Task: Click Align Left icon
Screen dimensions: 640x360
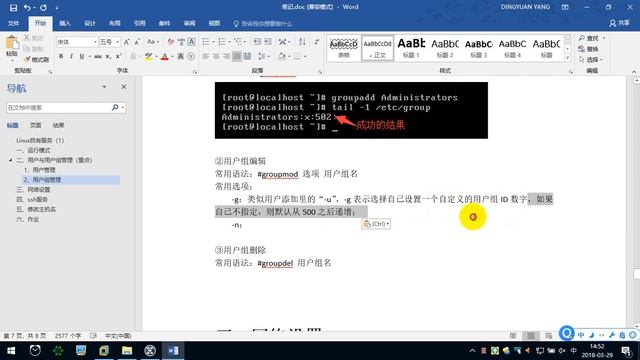Action: [x=206, y=56]
